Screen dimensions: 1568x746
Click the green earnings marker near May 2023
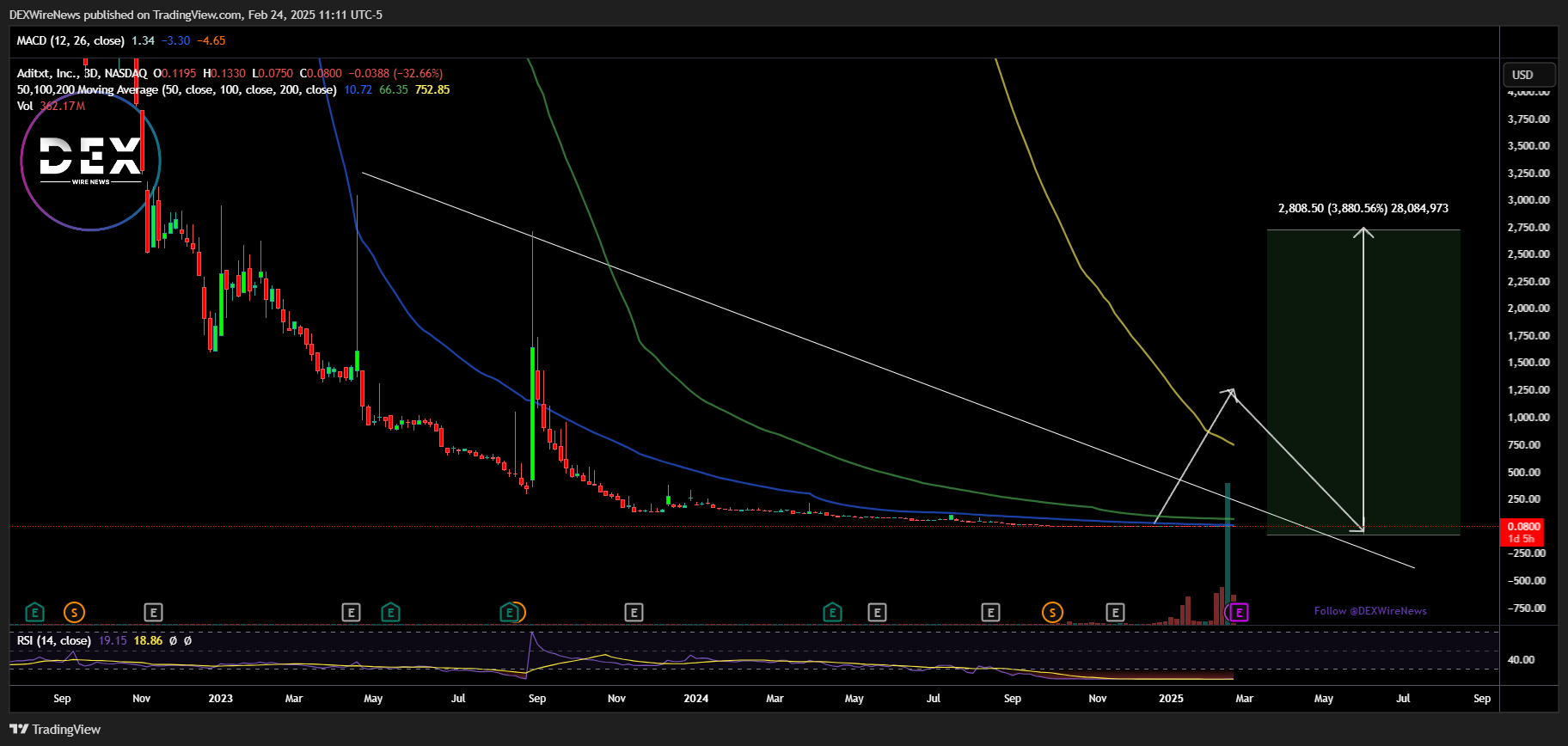point(390,613)
